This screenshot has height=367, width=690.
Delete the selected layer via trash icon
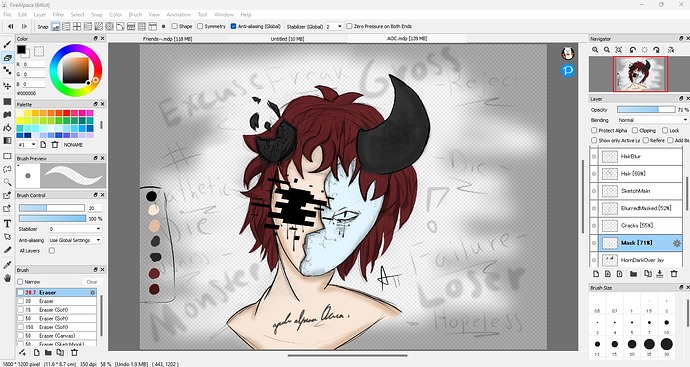point(674,274)
